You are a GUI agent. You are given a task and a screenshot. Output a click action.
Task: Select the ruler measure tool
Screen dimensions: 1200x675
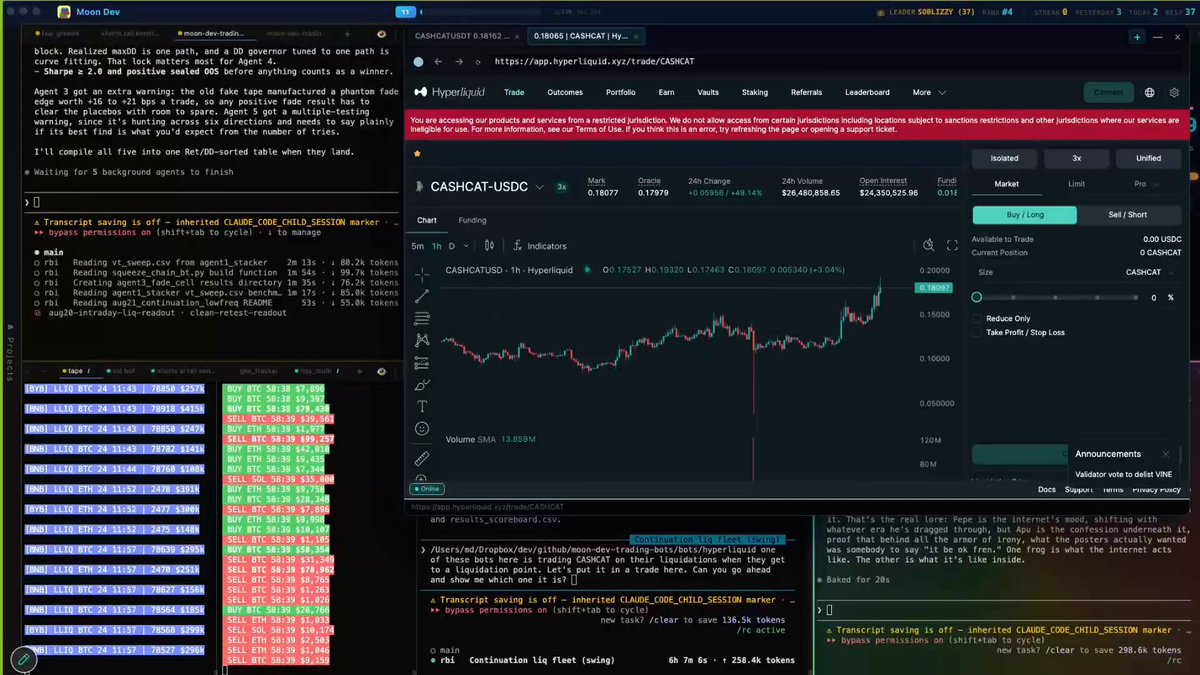(422, 458)
